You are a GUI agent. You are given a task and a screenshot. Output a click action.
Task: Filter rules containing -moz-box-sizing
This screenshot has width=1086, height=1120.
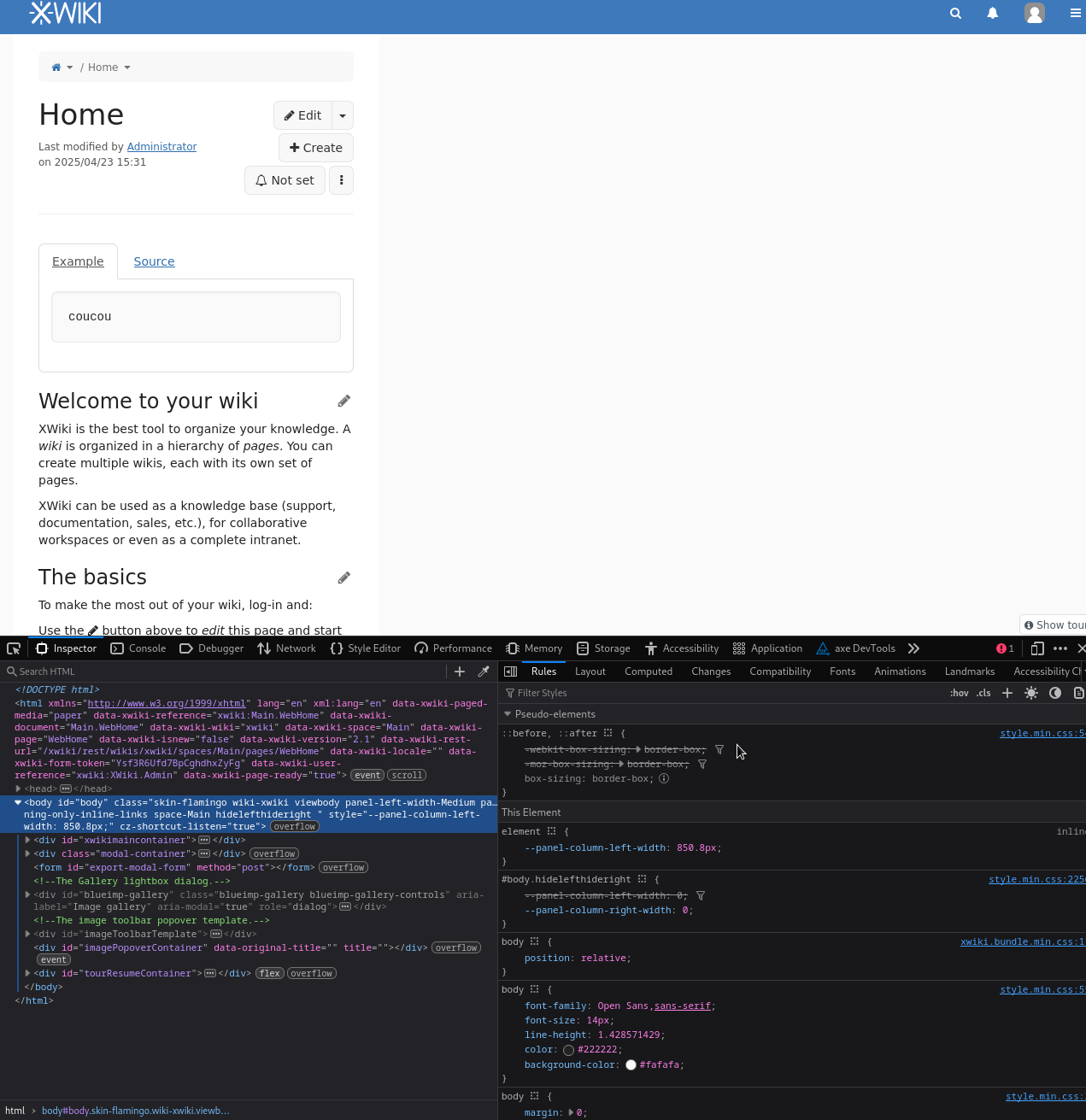[702, 765]
